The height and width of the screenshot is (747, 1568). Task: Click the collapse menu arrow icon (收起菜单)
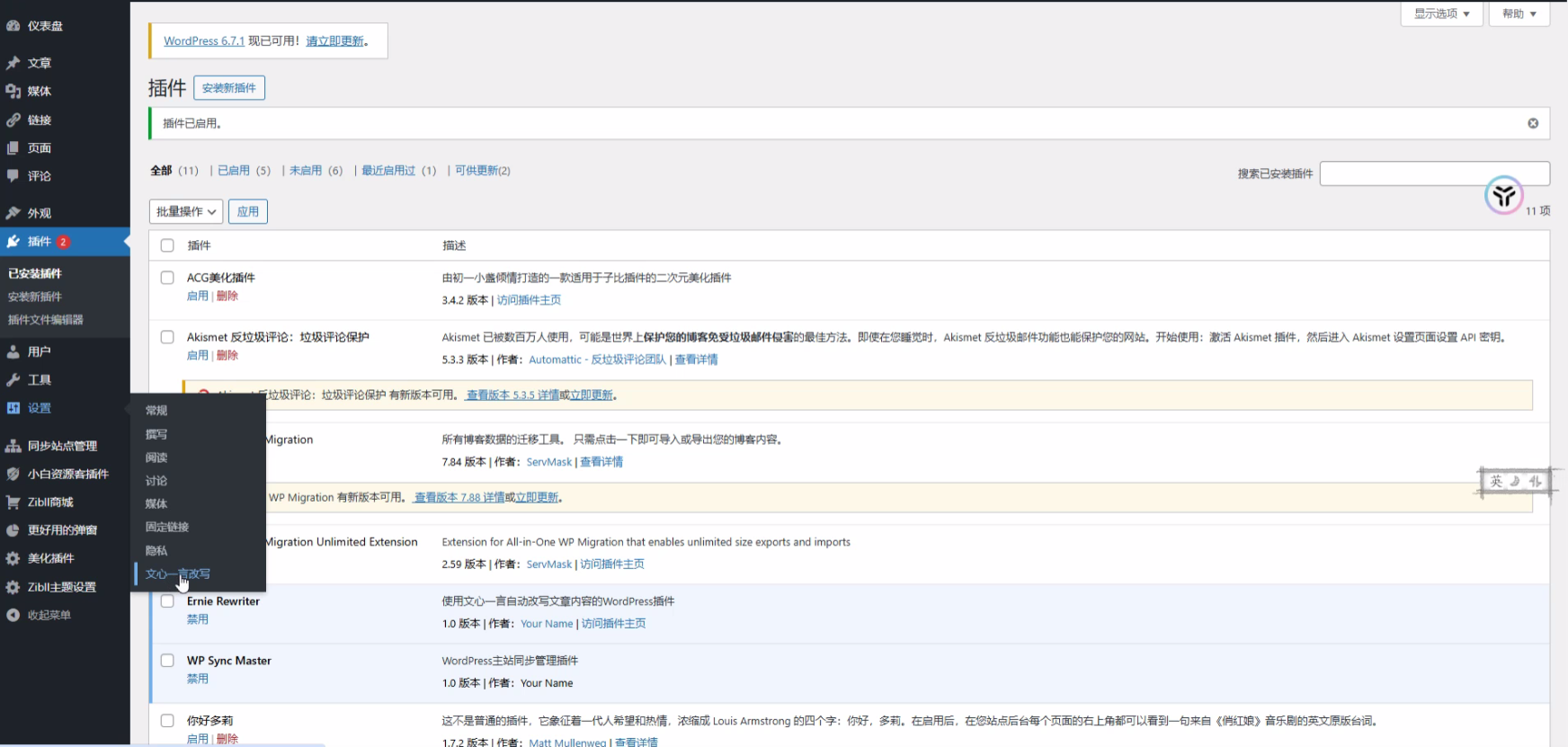click(13, 615)
